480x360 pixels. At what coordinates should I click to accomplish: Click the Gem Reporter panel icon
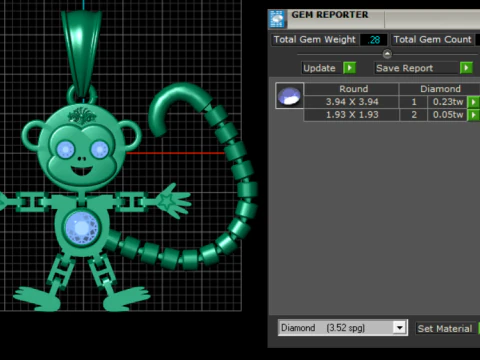click(277, 19)
